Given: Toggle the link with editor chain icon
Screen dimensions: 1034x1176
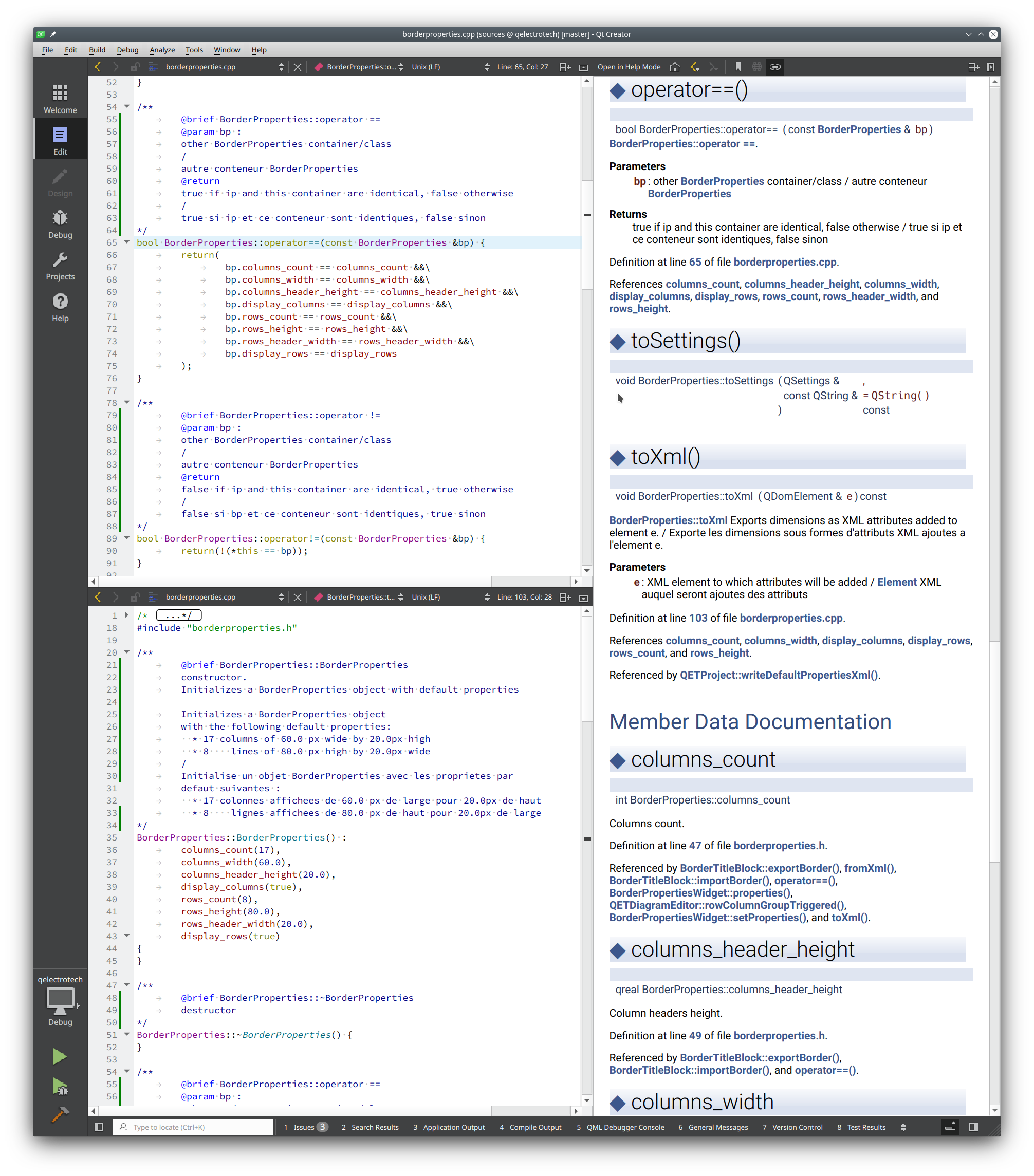Looking at the screenshot, I should (775, 67).
